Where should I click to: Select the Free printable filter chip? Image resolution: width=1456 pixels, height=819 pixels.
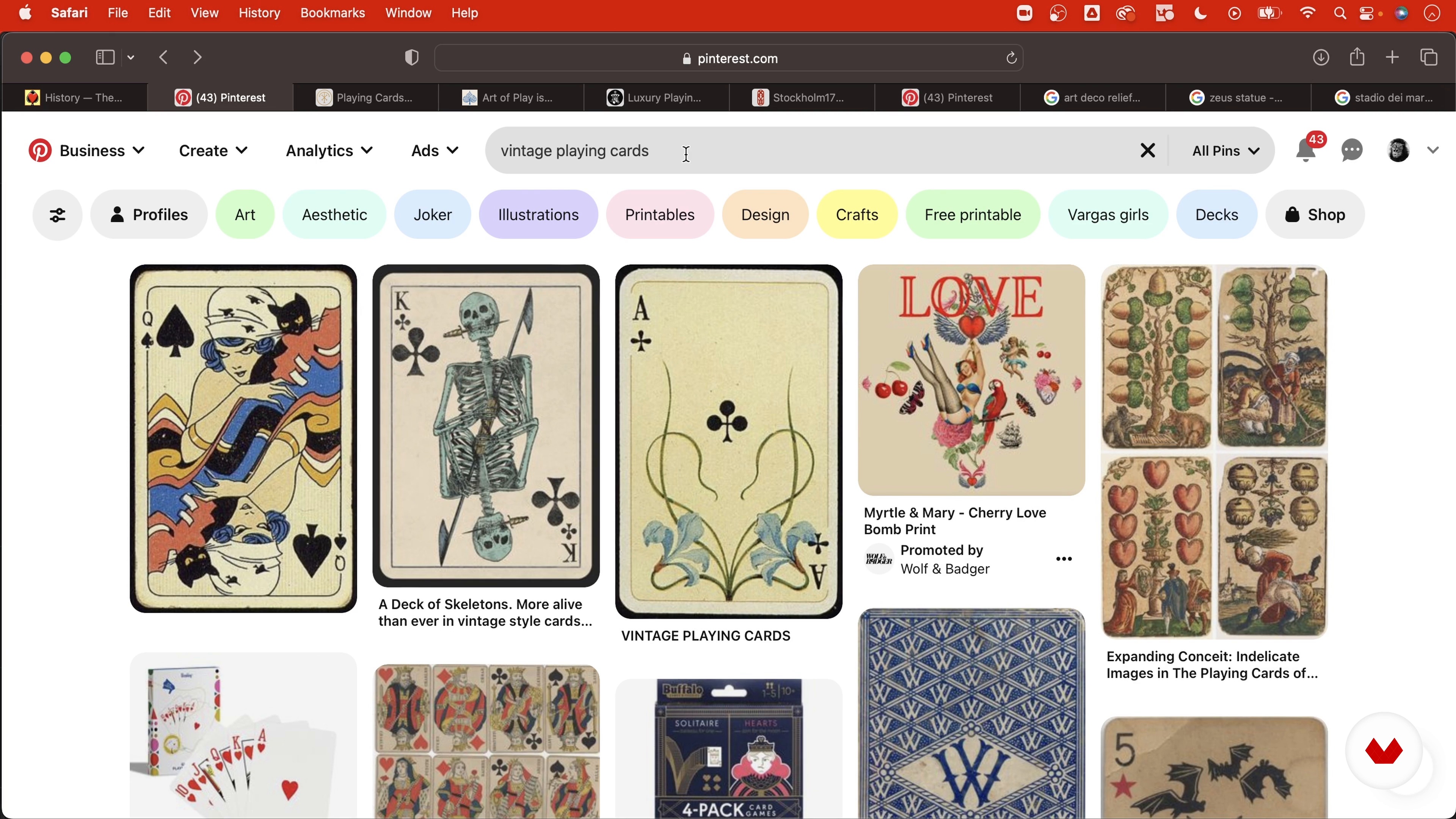(x=973, y=215)
